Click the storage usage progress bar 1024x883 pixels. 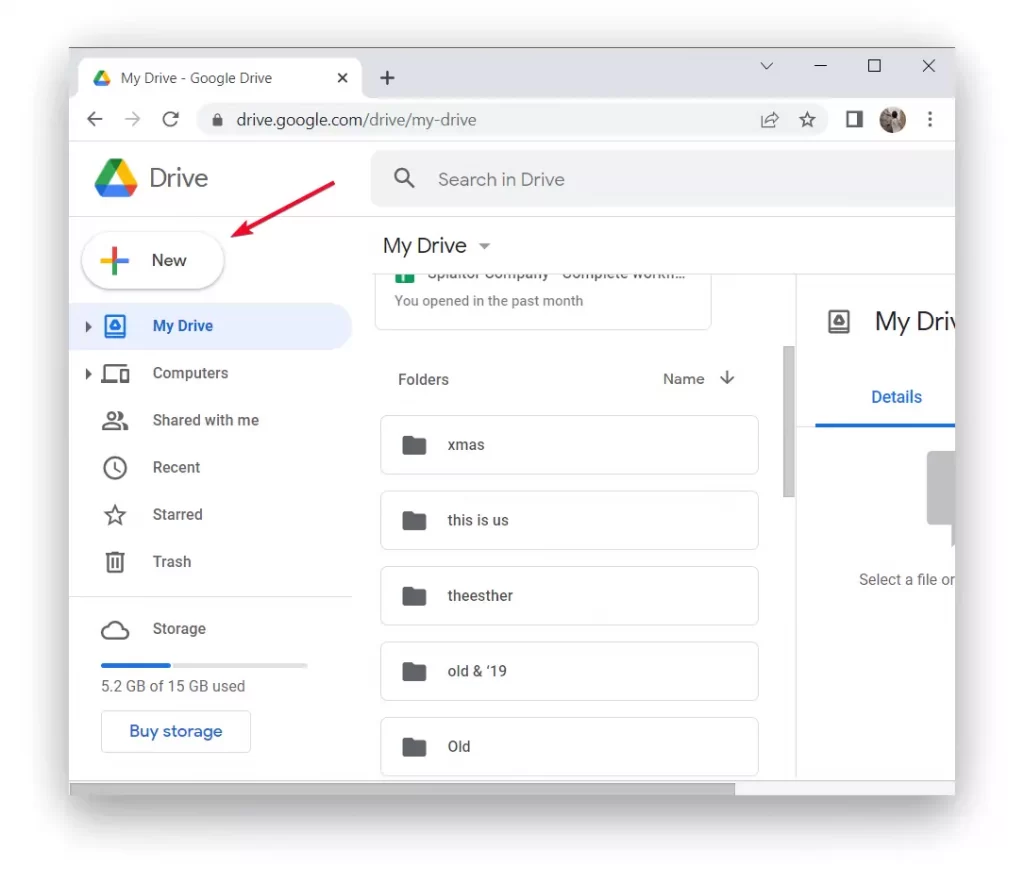(x=204, y=665)
